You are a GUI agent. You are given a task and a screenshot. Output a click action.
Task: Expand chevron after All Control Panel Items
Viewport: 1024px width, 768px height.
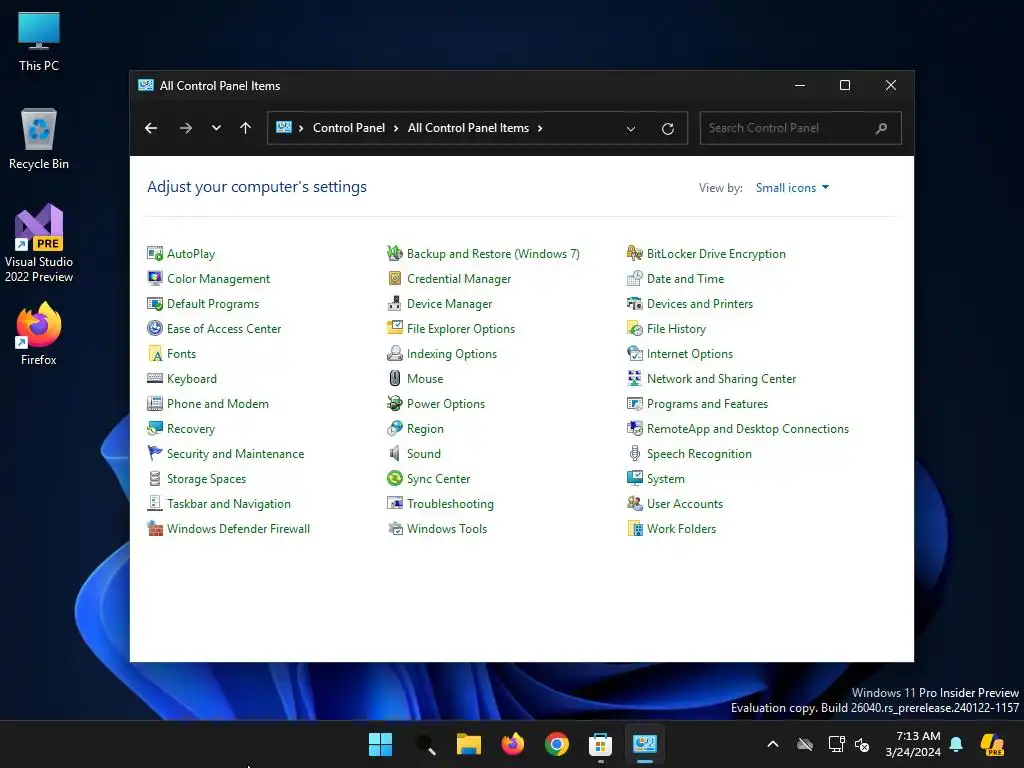click(539, 128)
